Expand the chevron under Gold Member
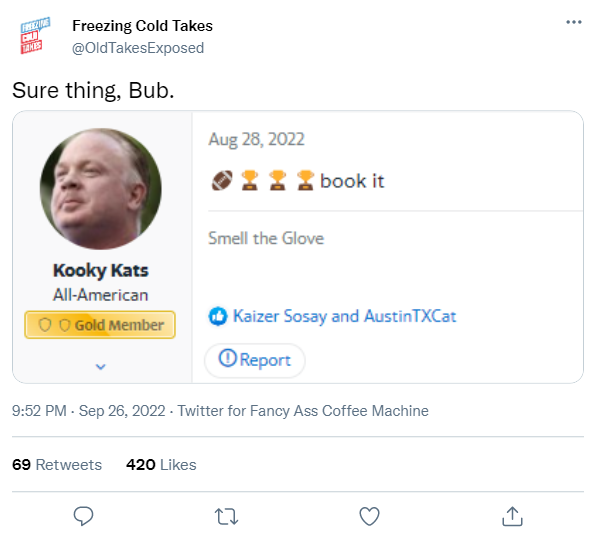 100,366
